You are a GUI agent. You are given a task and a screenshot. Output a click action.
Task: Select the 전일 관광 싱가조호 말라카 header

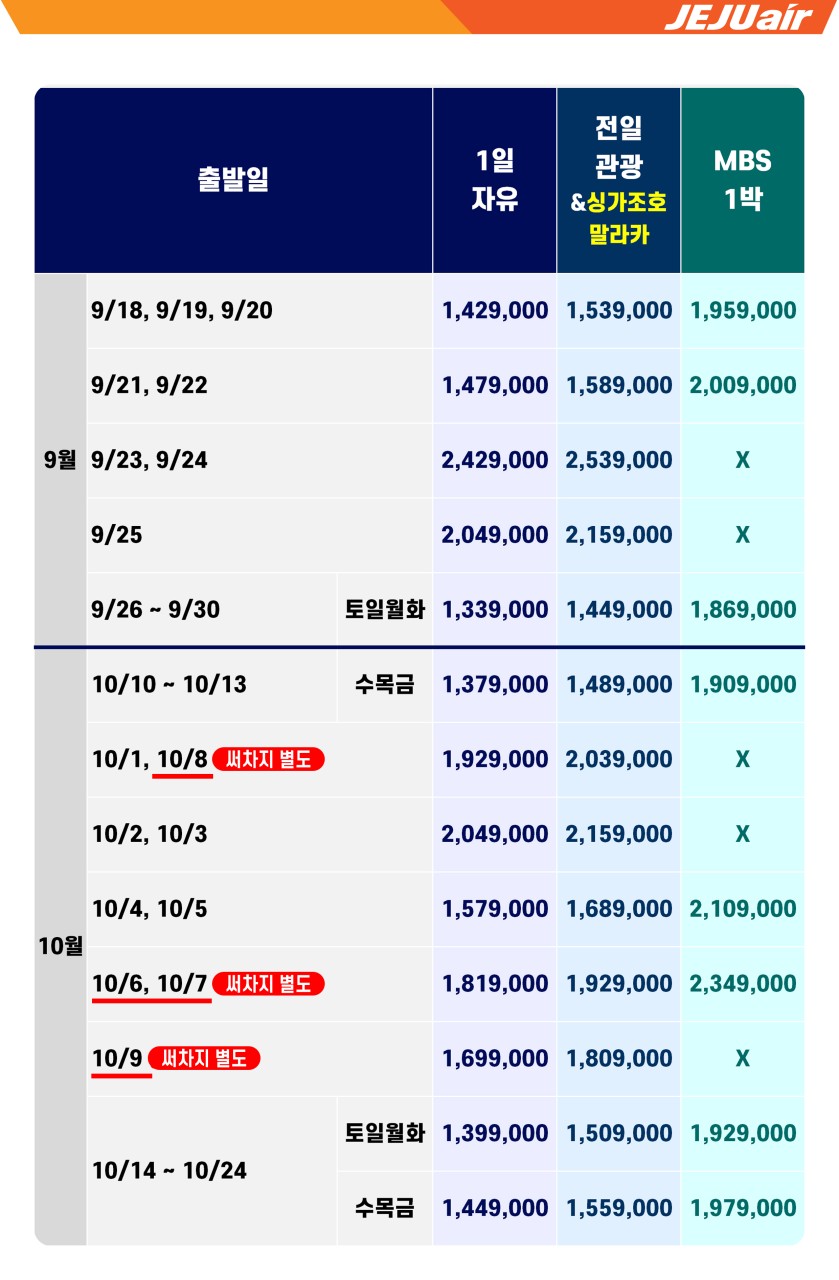coord(619,180)
